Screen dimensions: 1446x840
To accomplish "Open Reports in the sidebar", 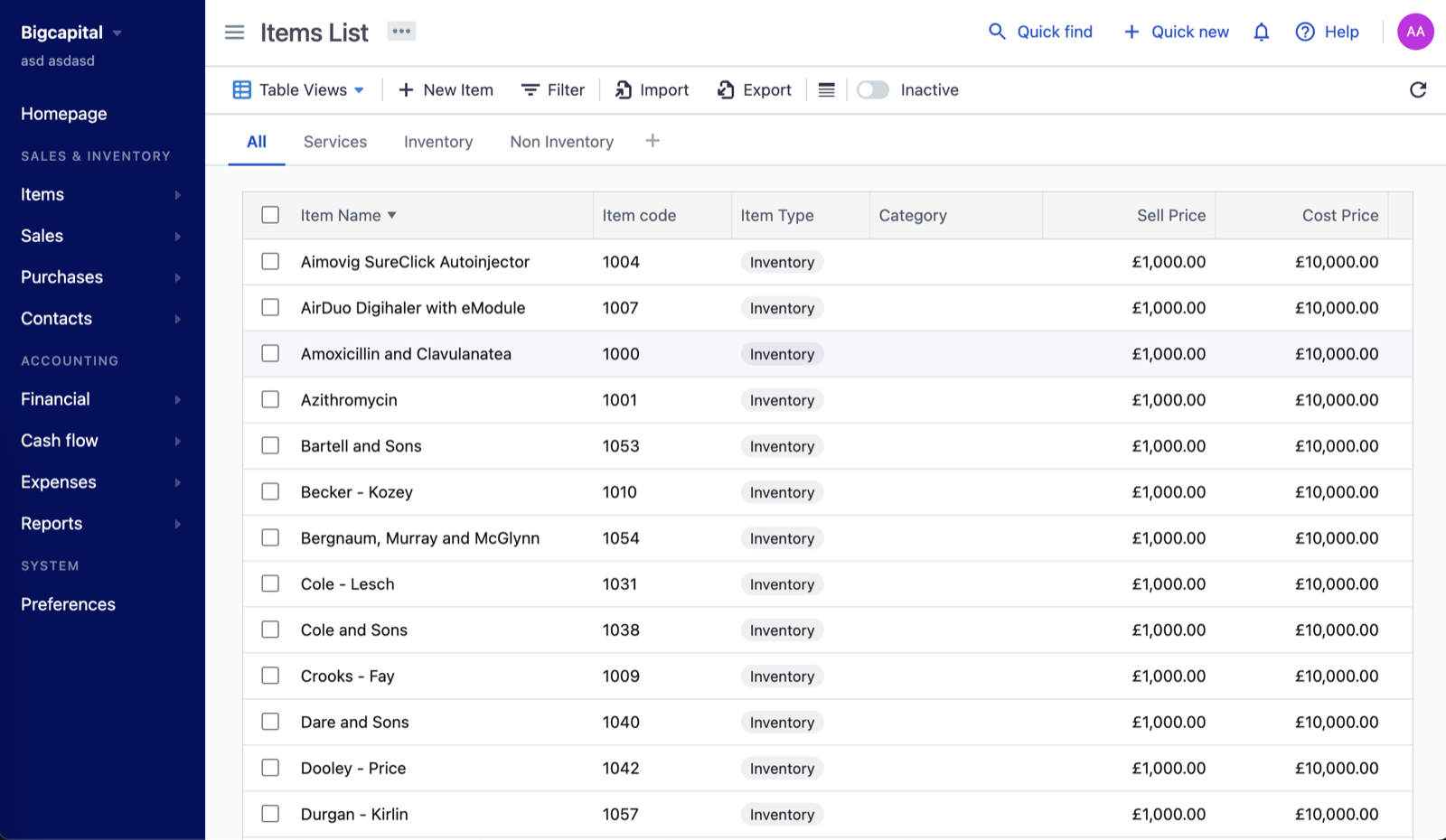I will (x=102, y=524).
